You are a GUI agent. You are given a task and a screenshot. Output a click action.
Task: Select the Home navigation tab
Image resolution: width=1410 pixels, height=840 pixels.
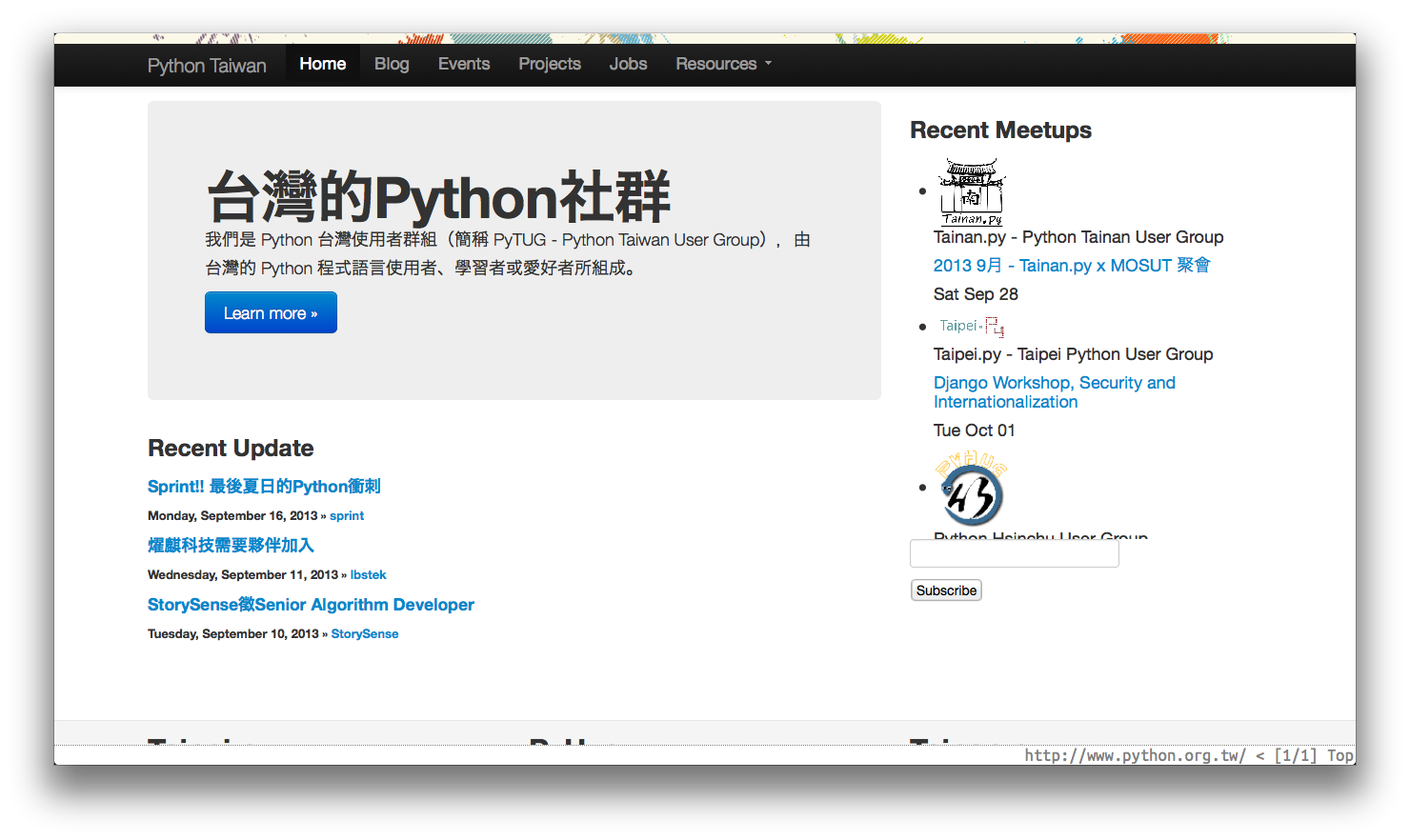(x=323, y=64)
